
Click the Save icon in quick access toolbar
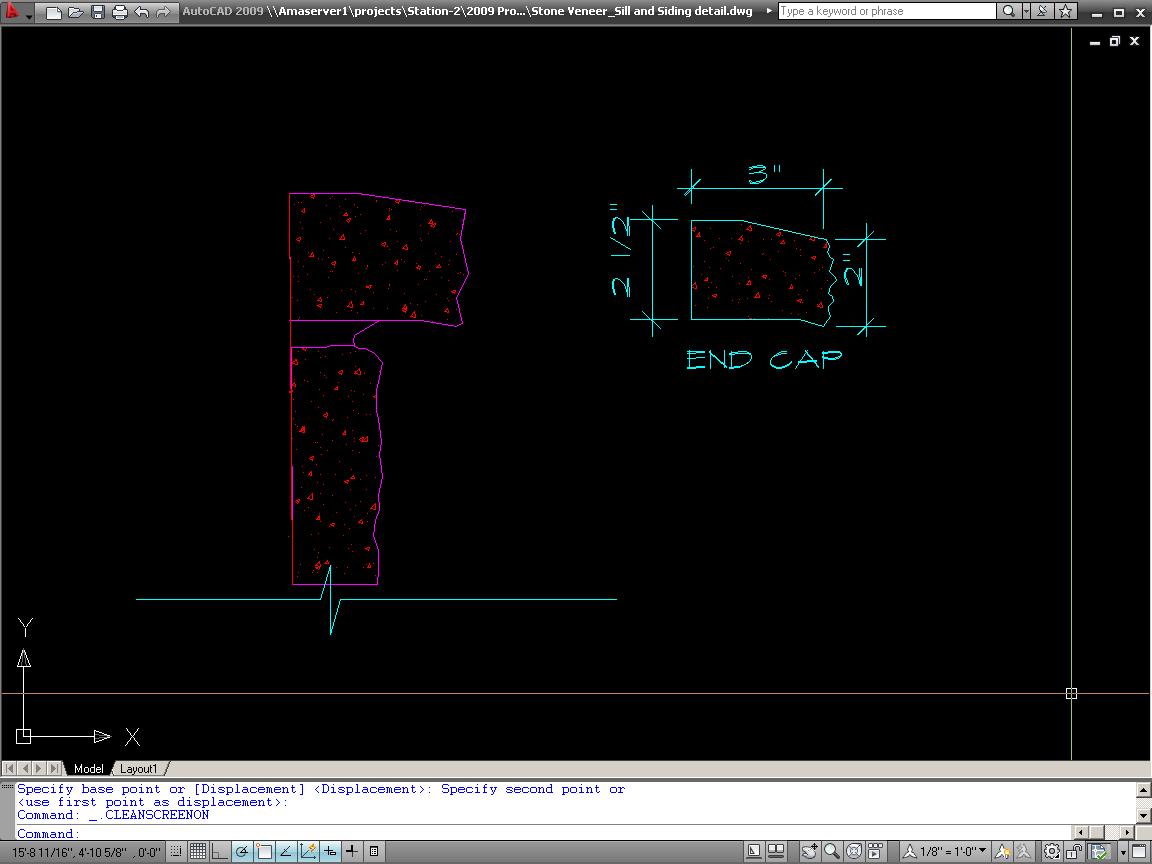(98, 12)
